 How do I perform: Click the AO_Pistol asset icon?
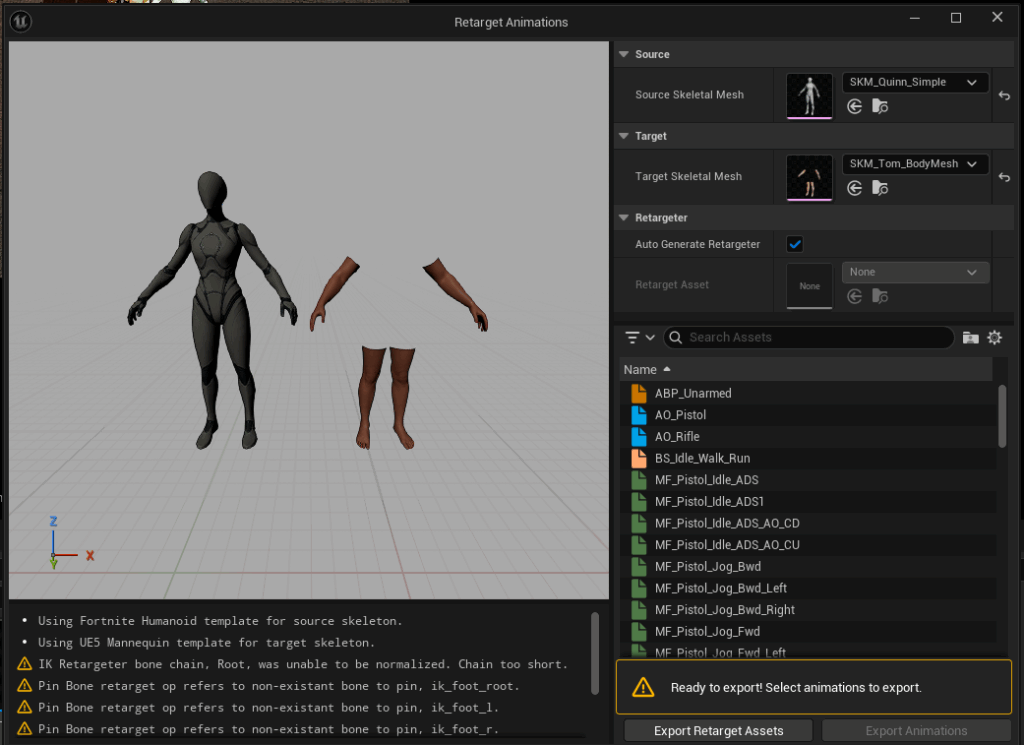coord(639,415)
